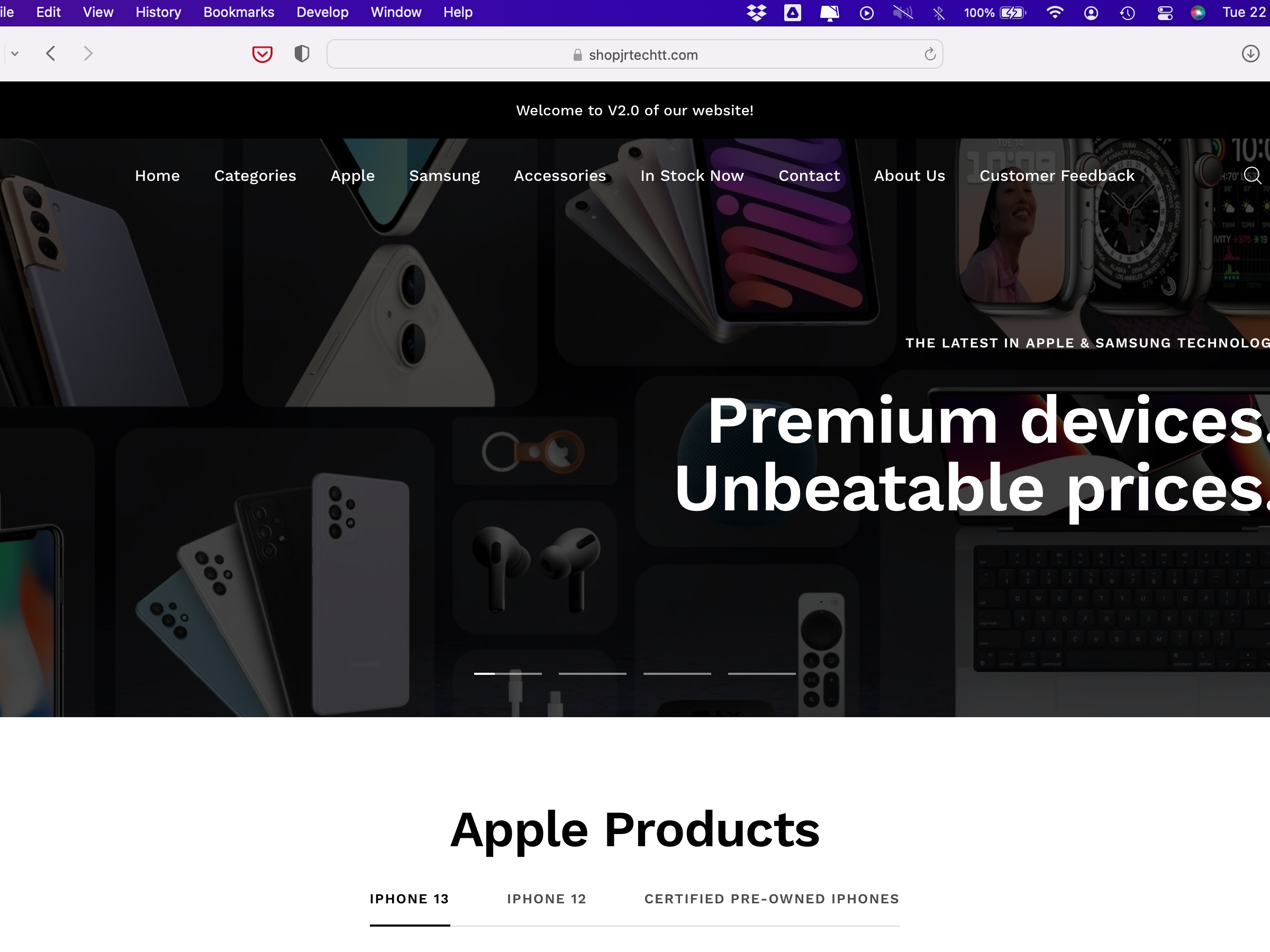Viewport: 1270px width, 952px height.
Task: Focus the shopjrtechtt.com address bar
Action: (x=634, y=54)
